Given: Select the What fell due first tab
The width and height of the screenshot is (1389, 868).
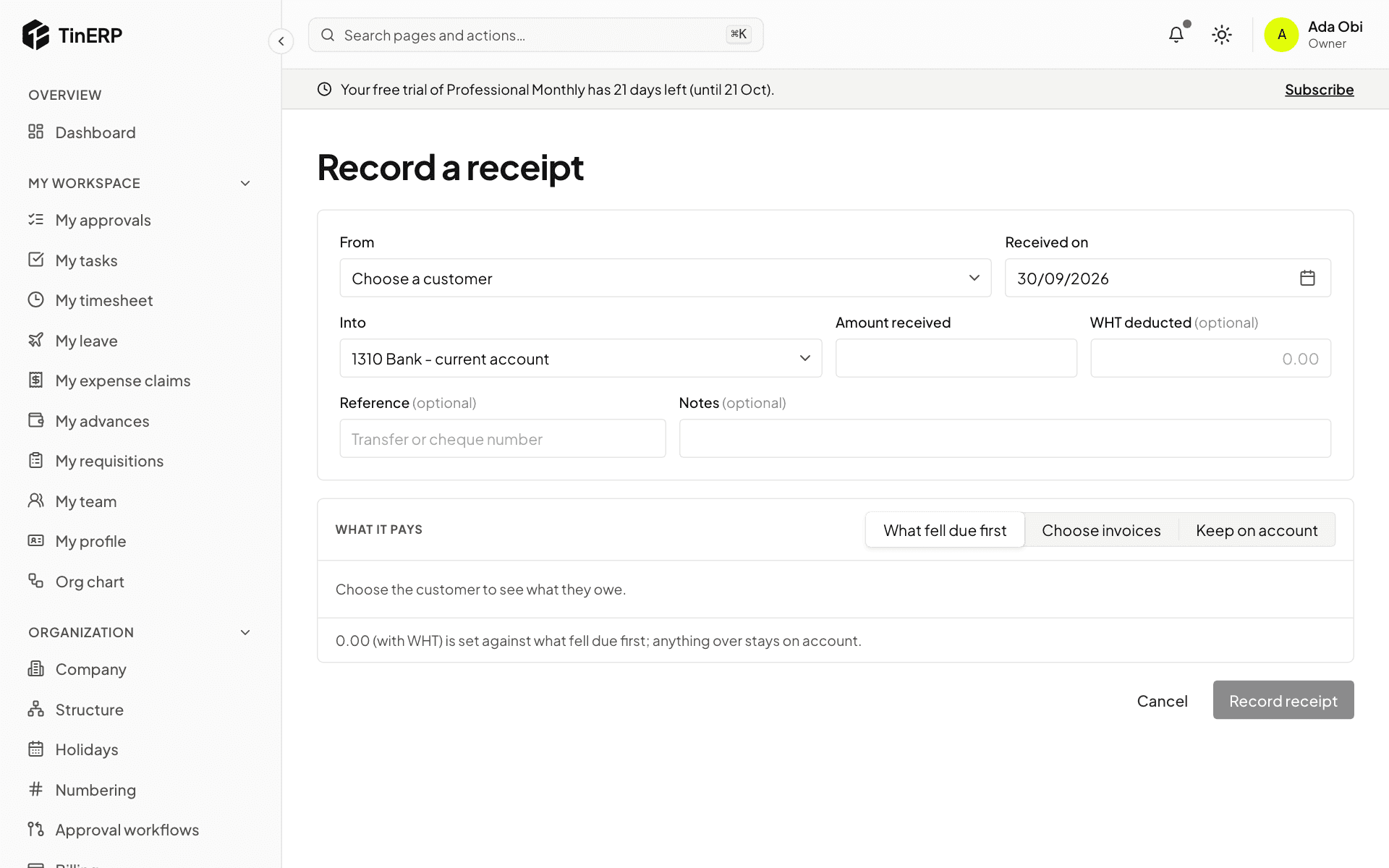Looking at the screenshot, I should click(x=945, y=530).
